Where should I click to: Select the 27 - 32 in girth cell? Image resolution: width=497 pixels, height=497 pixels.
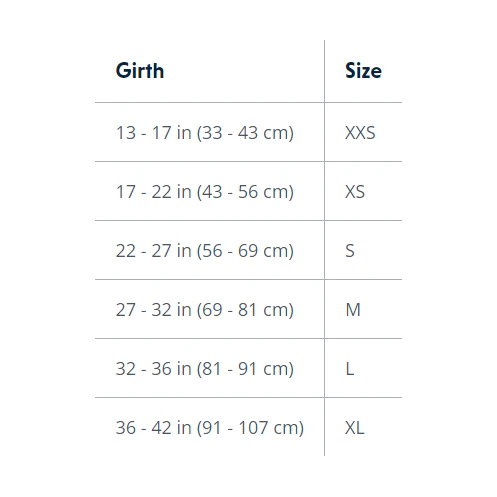click(x=210, y=309)
